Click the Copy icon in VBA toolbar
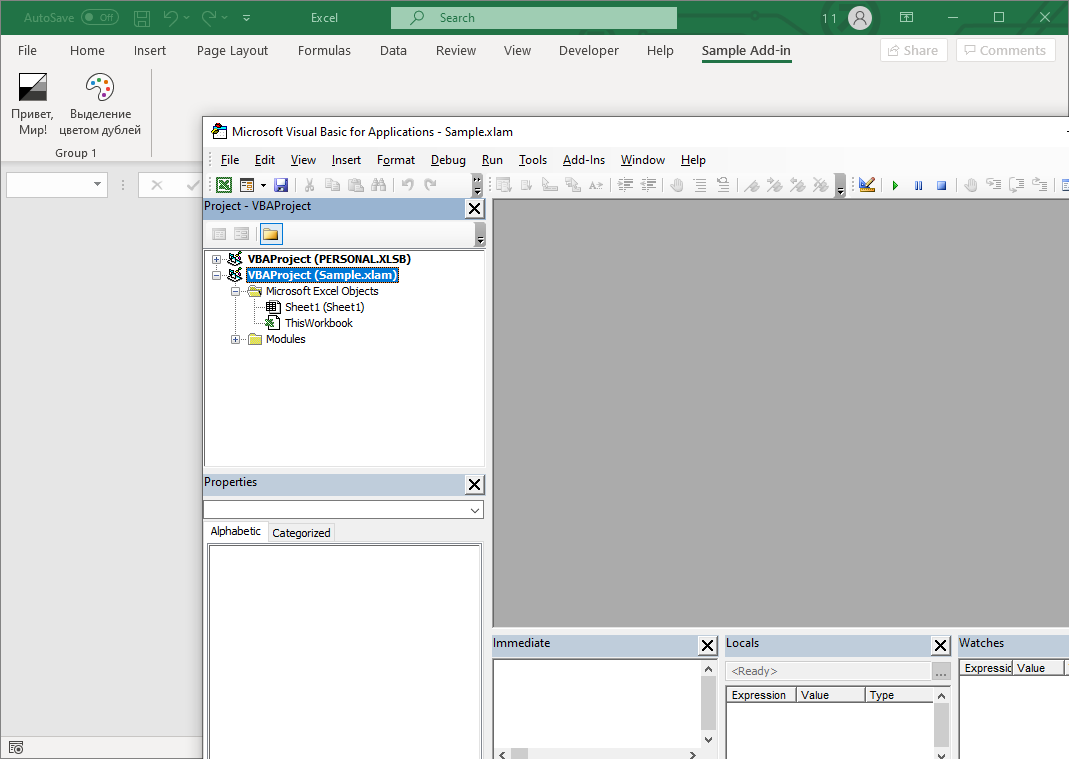Screen dimensions: 1069x759 tap(333, 185)
